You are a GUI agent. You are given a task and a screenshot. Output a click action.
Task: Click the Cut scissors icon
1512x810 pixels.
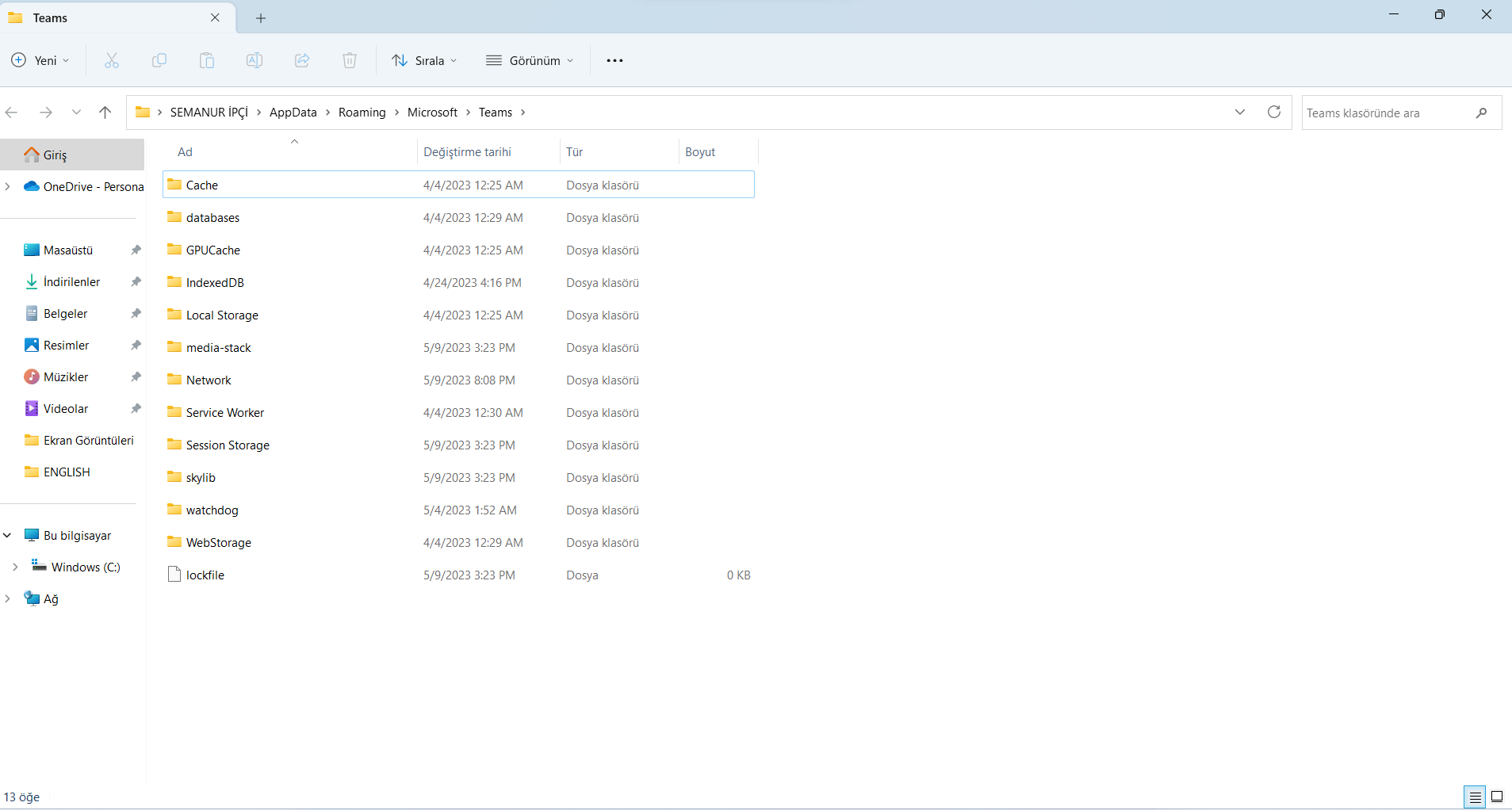tap(112, 60)
